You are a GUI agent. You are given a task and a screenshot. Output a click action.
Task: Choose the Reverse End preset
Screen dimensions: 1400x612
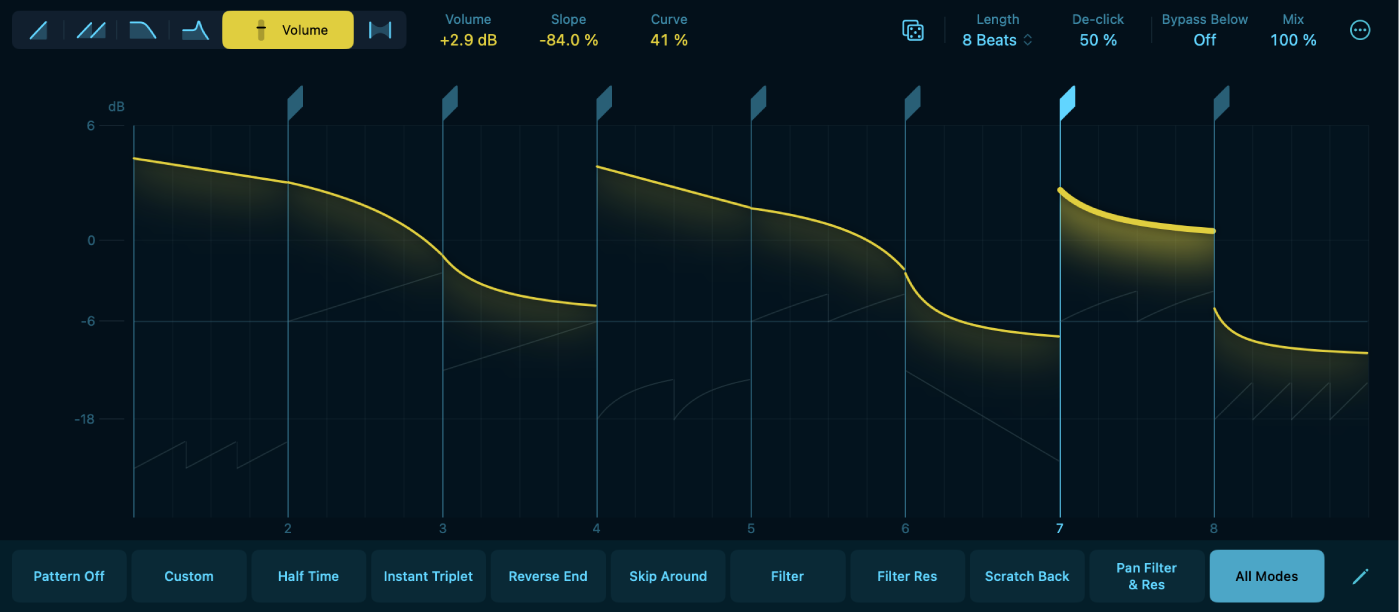(x=548, y=576)
